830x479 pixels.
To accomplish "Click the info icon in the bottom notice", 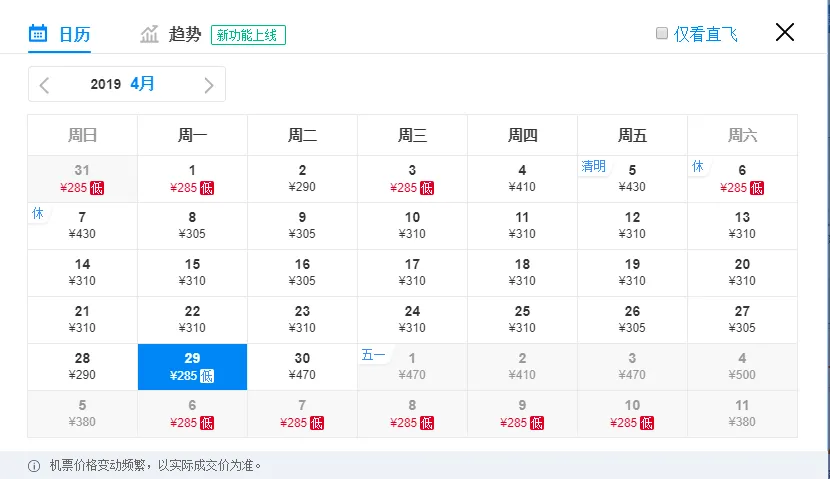I will pos(34,466).
